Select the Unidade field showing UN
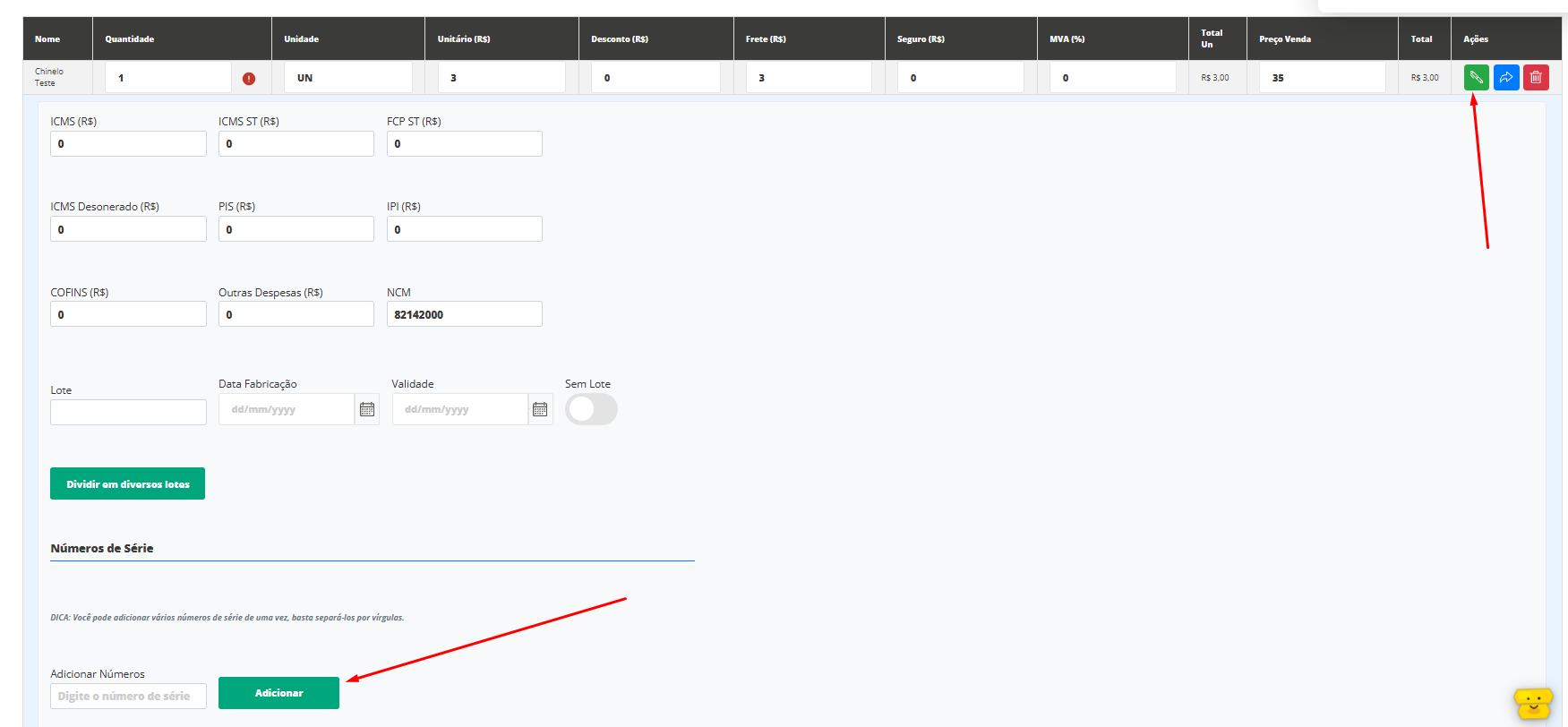This screenshot has height=727, width=1568. [348, 78]
